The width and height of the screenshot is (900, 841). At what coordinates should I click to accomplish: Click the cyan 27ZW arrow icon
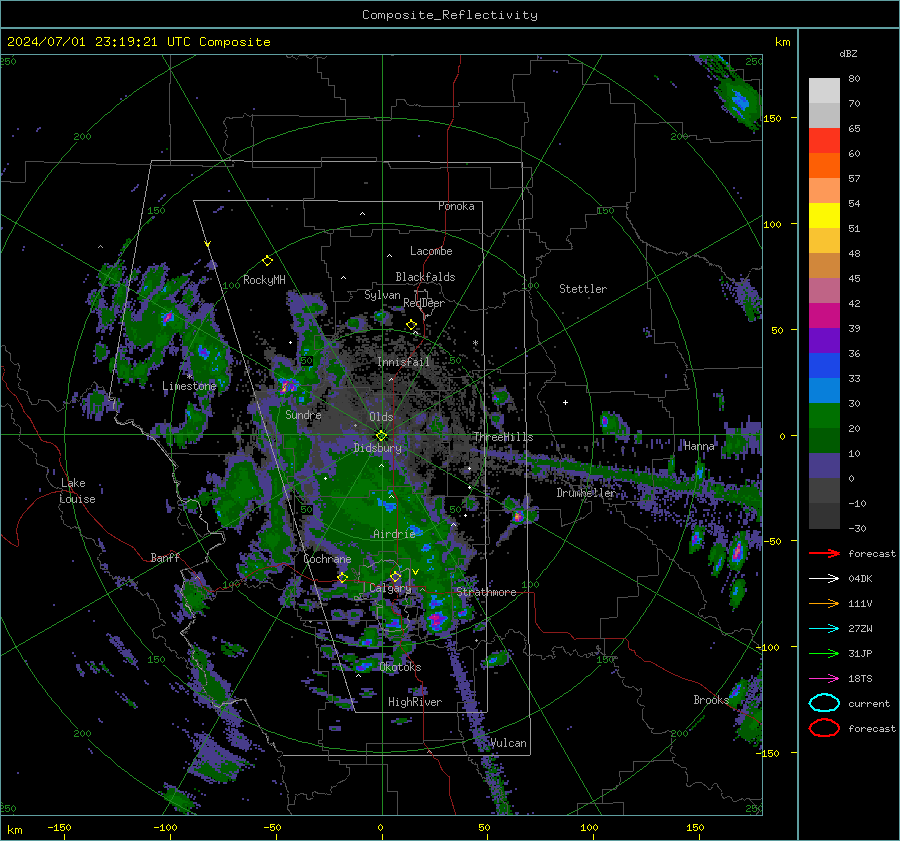824,629
